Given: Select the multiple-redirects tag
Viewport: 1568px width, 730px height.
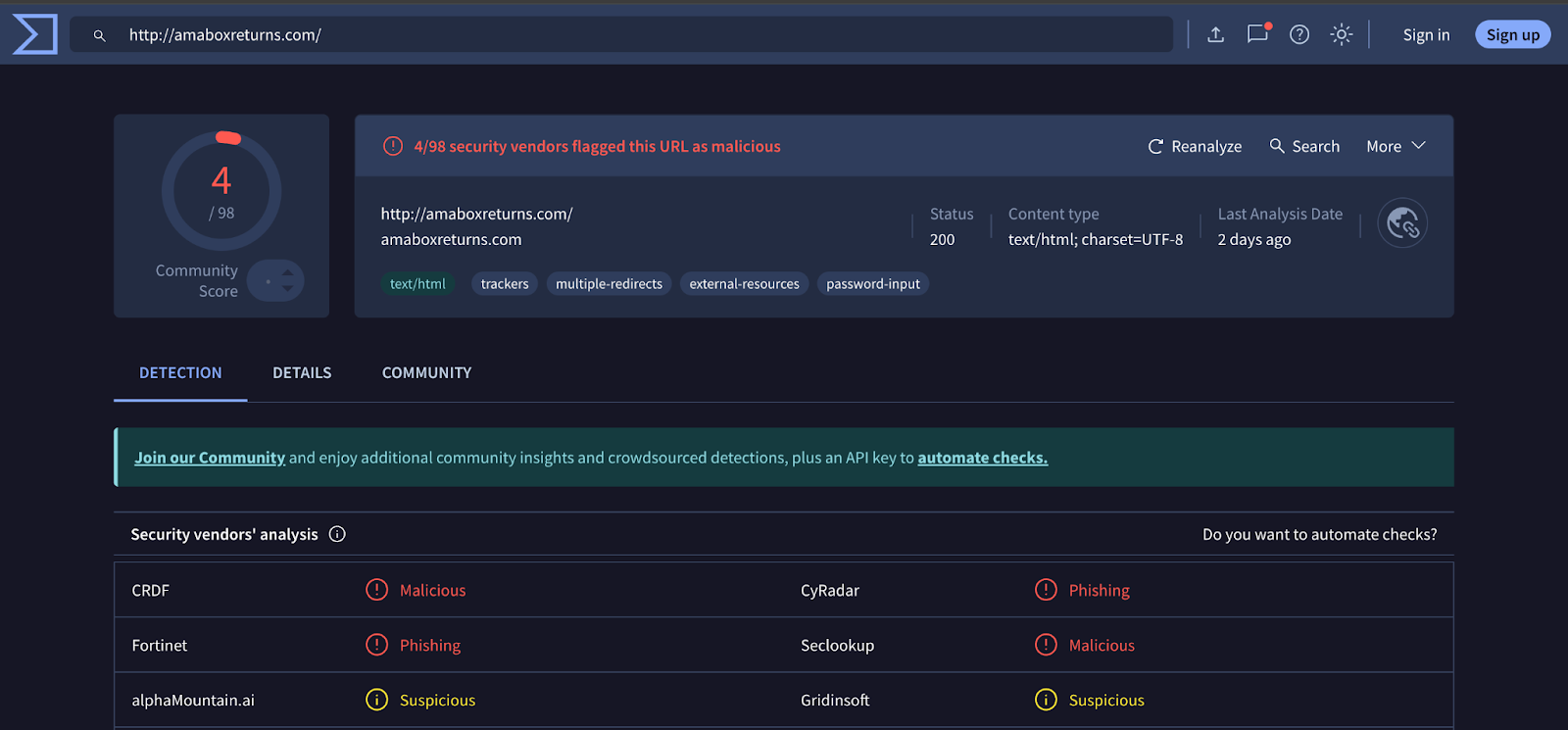Looking at the screenshot, I should [609, 284].
